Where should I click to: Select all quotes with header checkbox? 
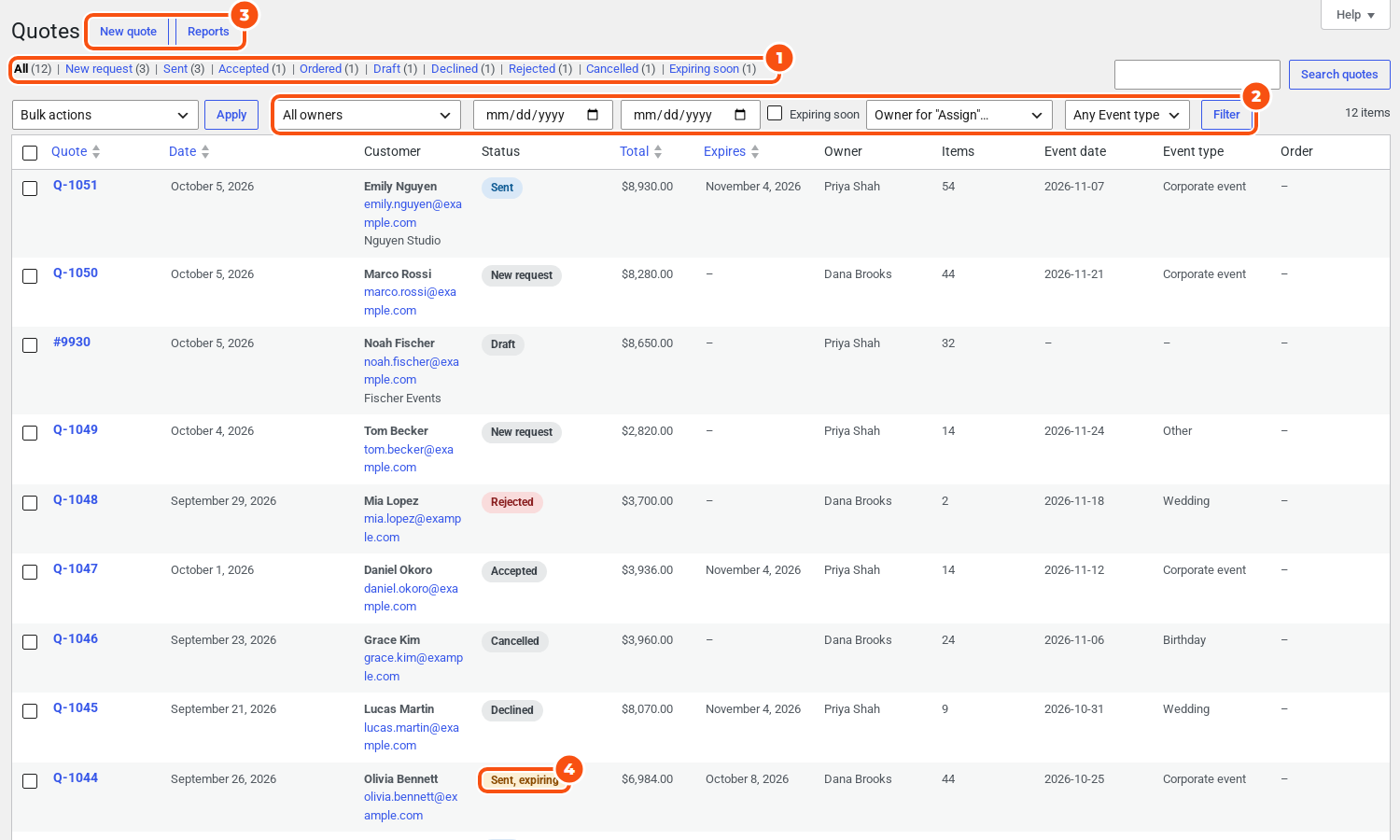tap(30, 153)
